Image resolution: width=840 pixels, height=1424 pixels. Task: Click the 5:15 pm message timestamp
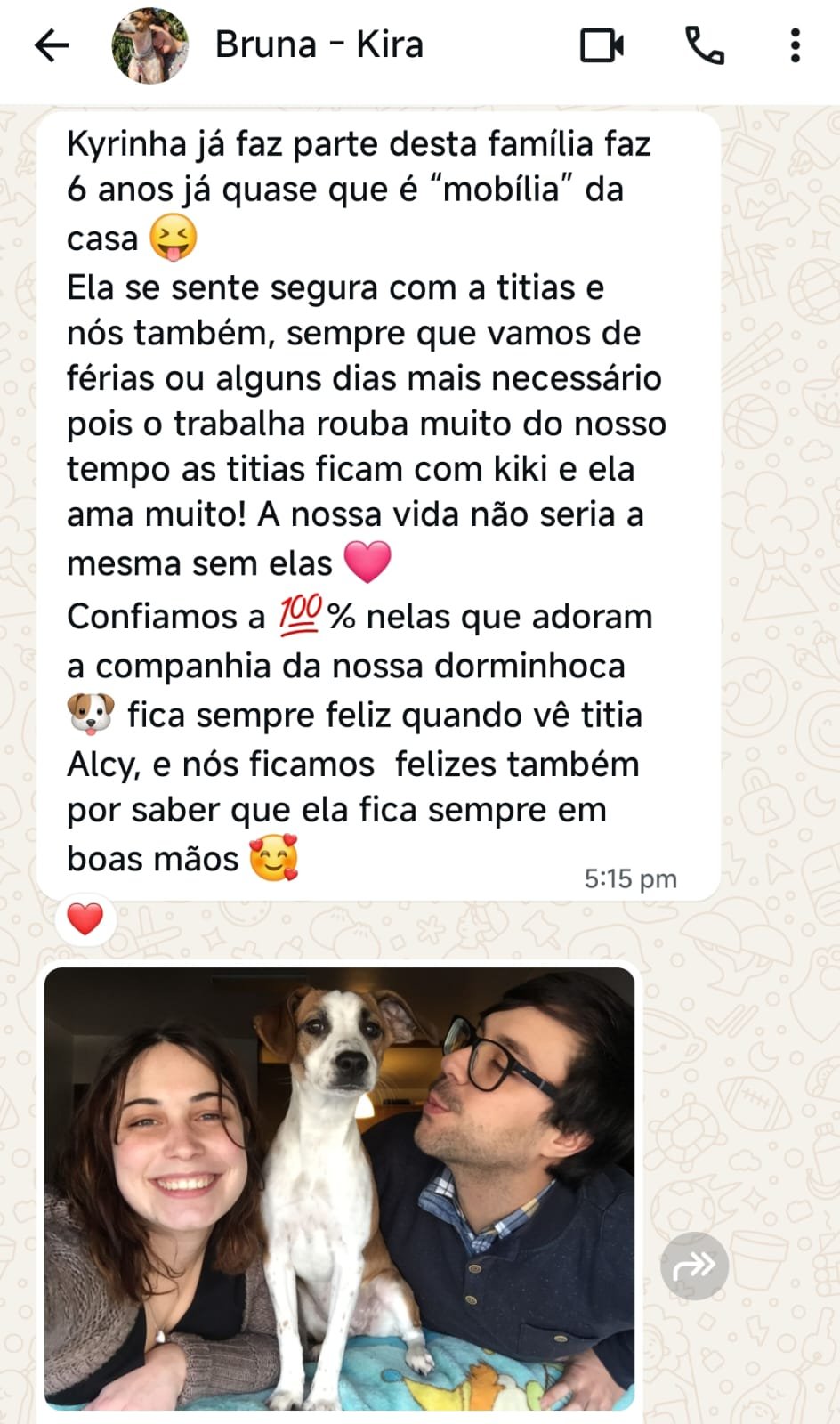630,879
